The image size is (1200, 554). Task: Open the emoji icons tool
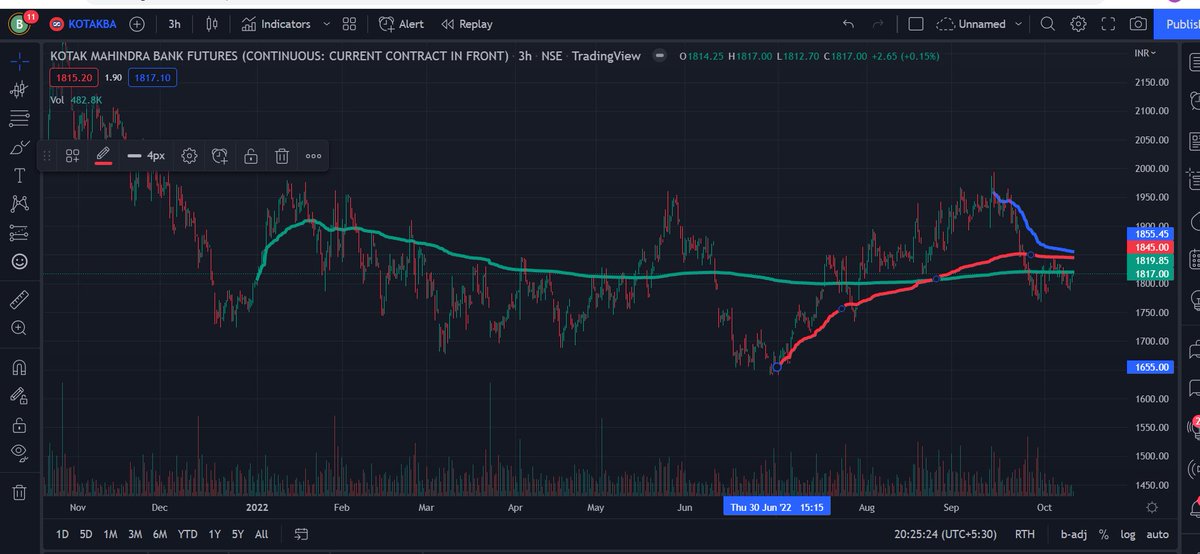coord(19,261)
